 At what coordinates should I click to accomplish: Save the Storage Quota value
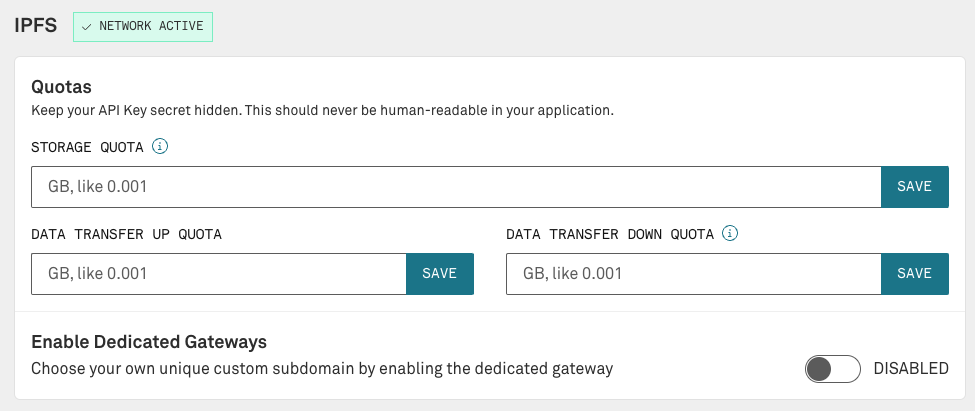pyautogui.click(x=915, y=187)
